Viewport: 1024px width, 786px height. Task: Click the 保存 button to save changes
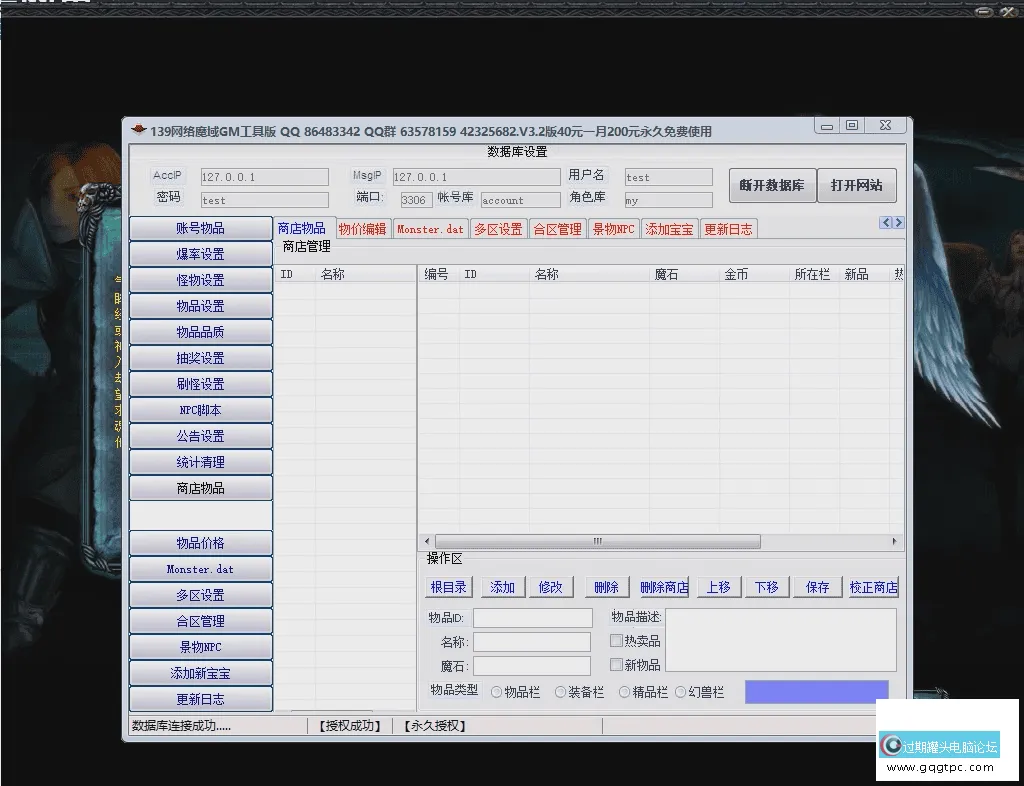click(817, 587)
